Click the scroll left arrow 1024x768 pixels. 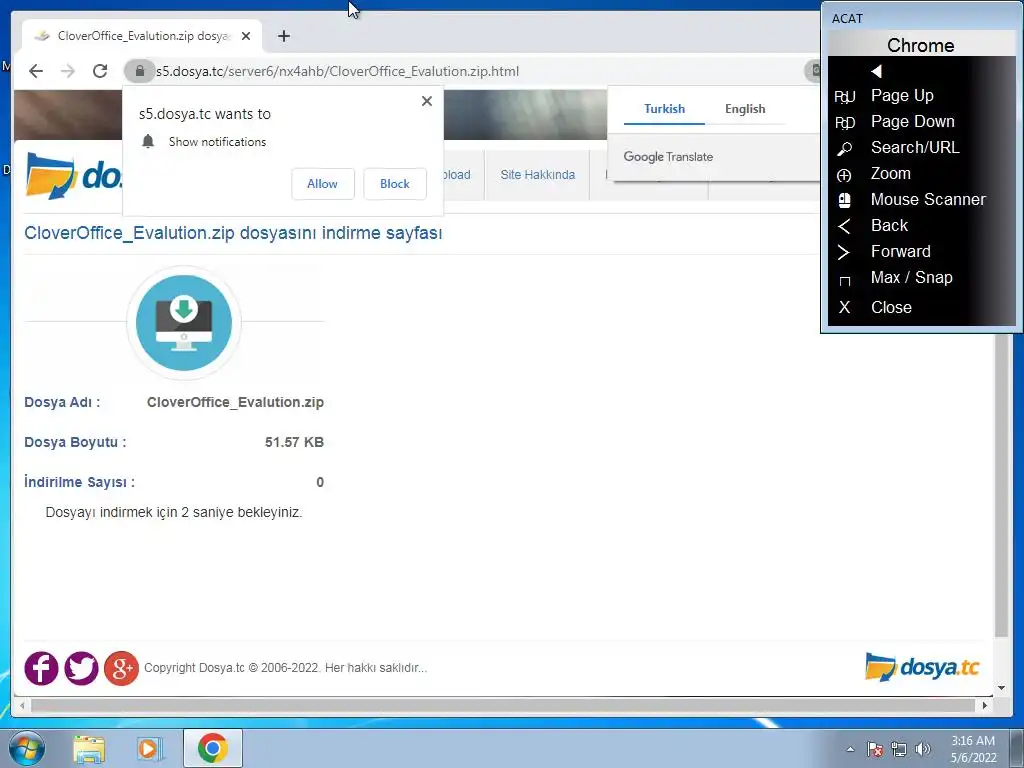click(22, 705)
